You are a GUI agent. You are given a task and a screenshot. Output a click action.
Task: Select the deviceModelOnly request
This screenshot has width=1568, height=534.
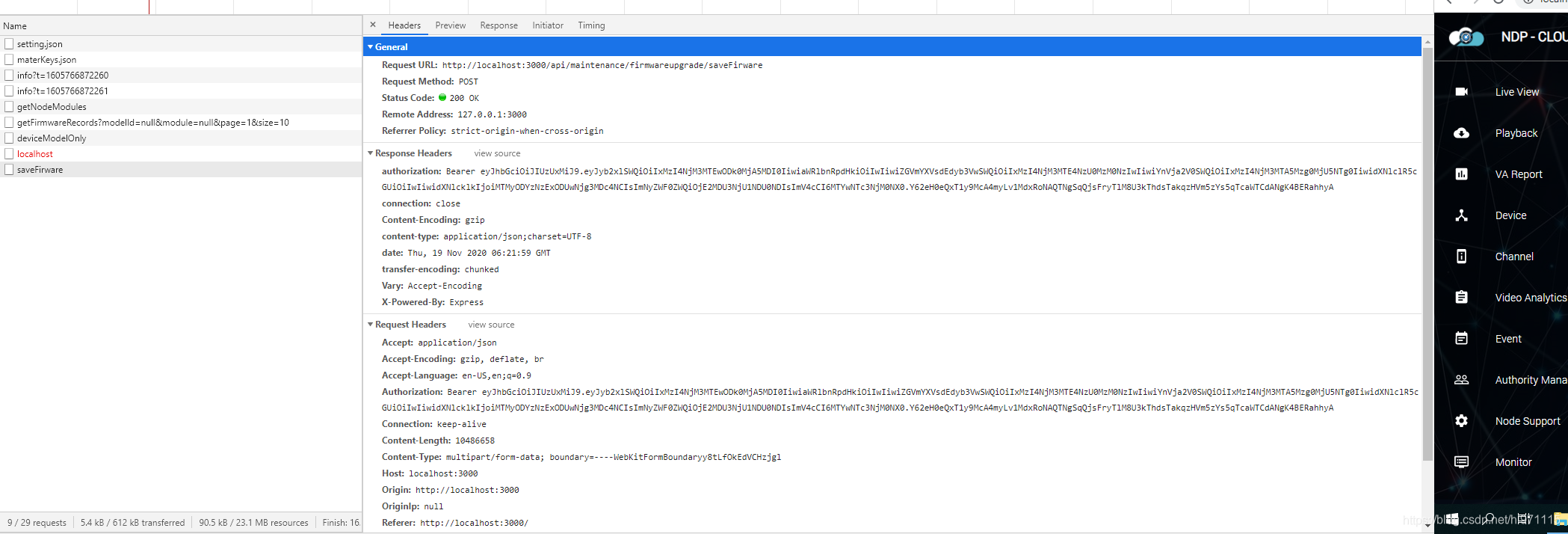[181, 138]
